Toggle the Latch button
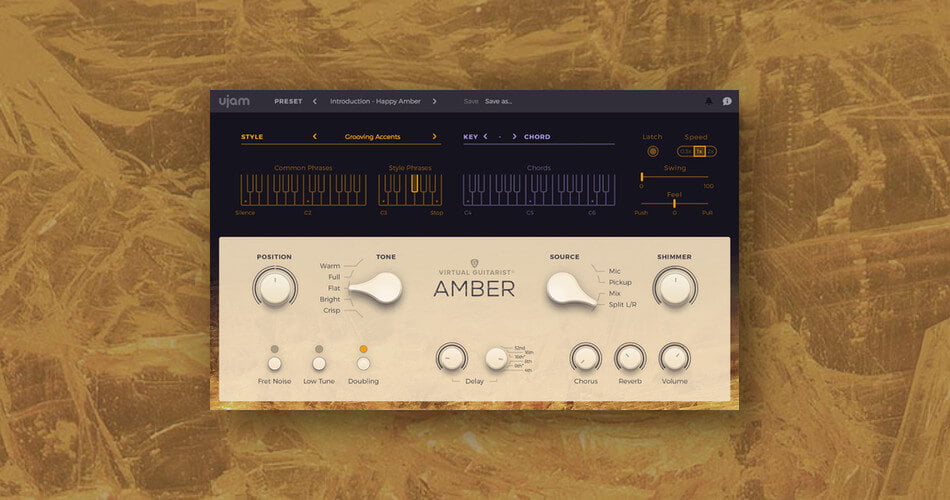 pos(653,152)
